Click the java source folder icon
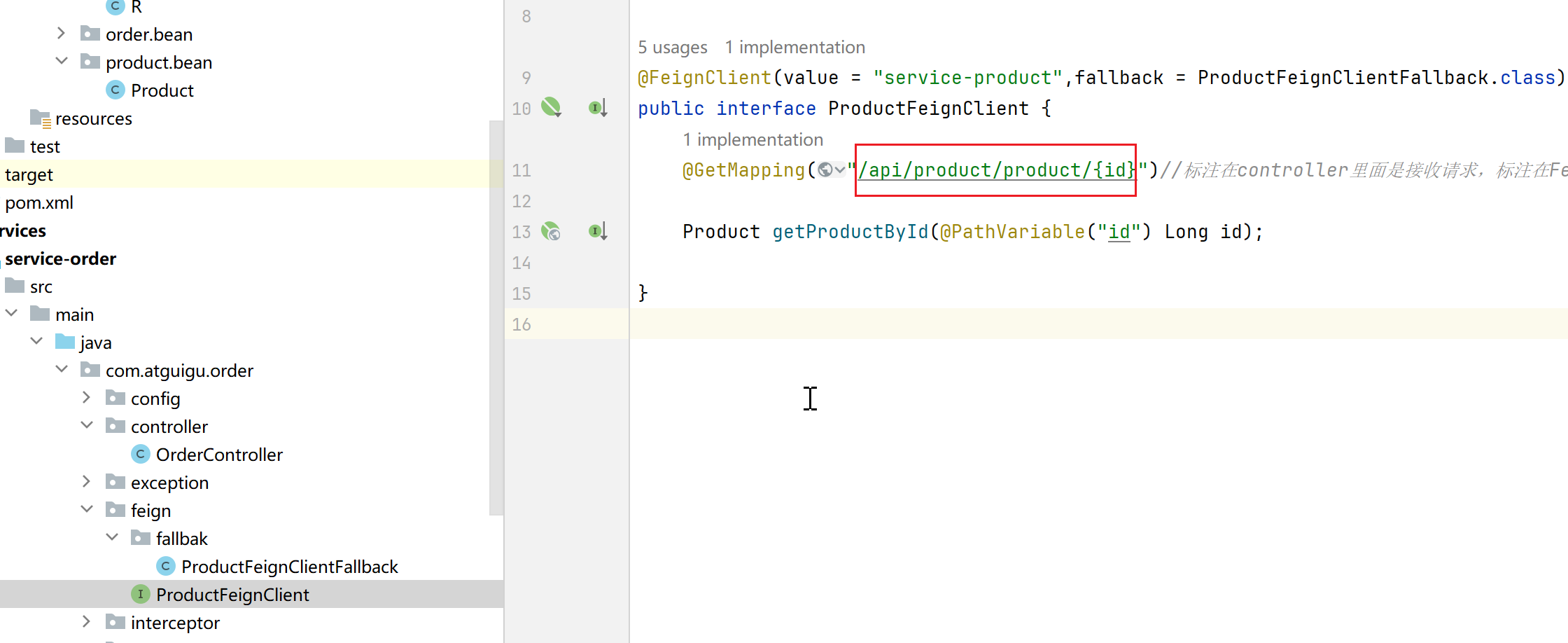 [65, 342]
